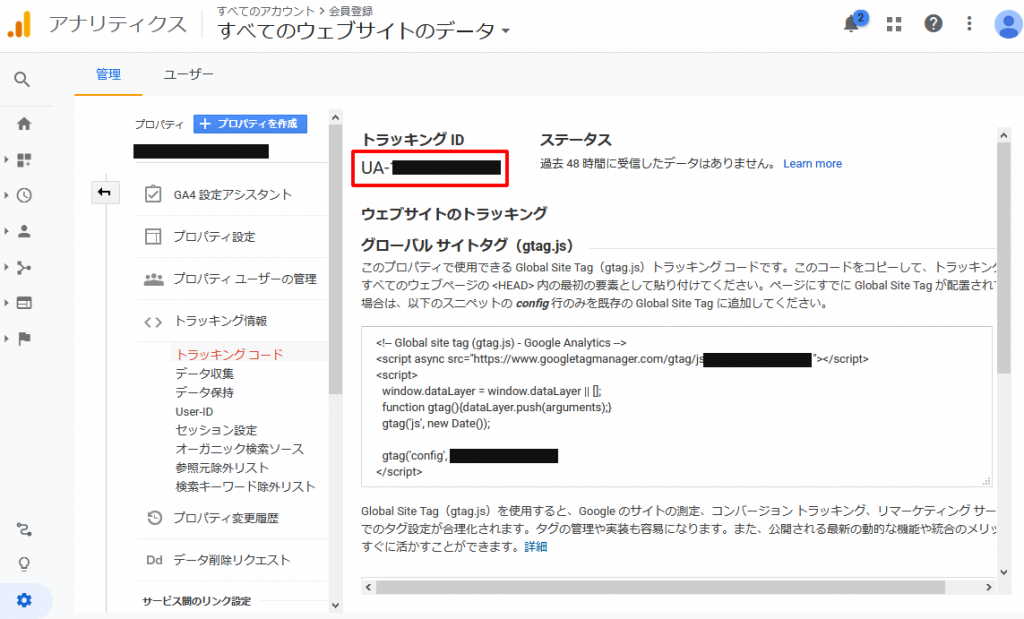The image size is (1024, 619).
Task: Click the back arrow button in property column
Action: [x=105, y=192]
